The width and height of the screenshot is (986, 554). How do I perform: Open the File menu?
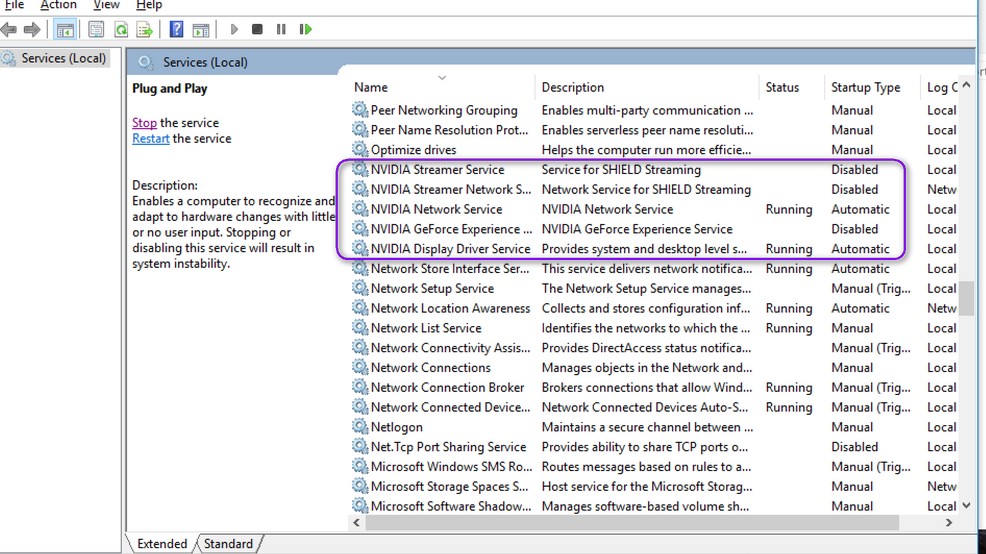point(14,5)
